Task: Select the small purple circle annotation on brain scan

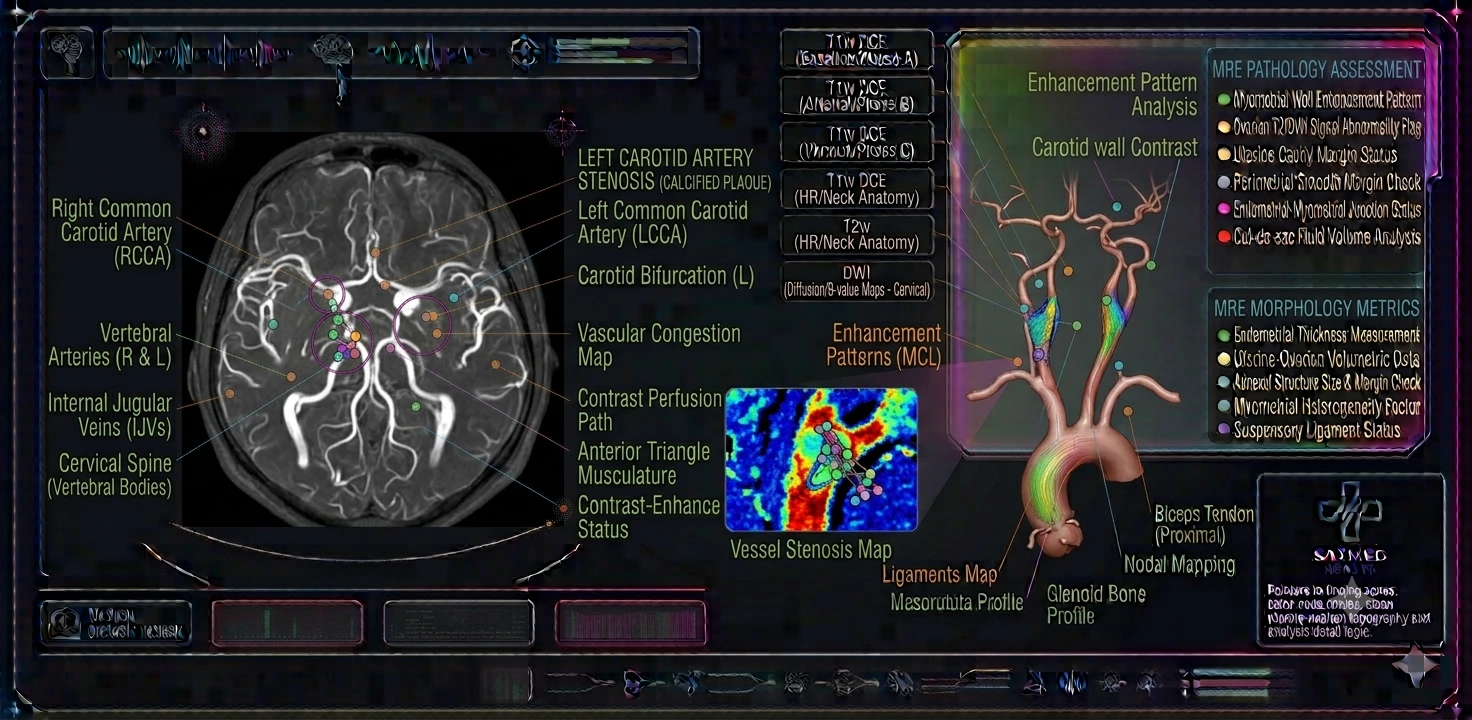Action: (327, 295)
